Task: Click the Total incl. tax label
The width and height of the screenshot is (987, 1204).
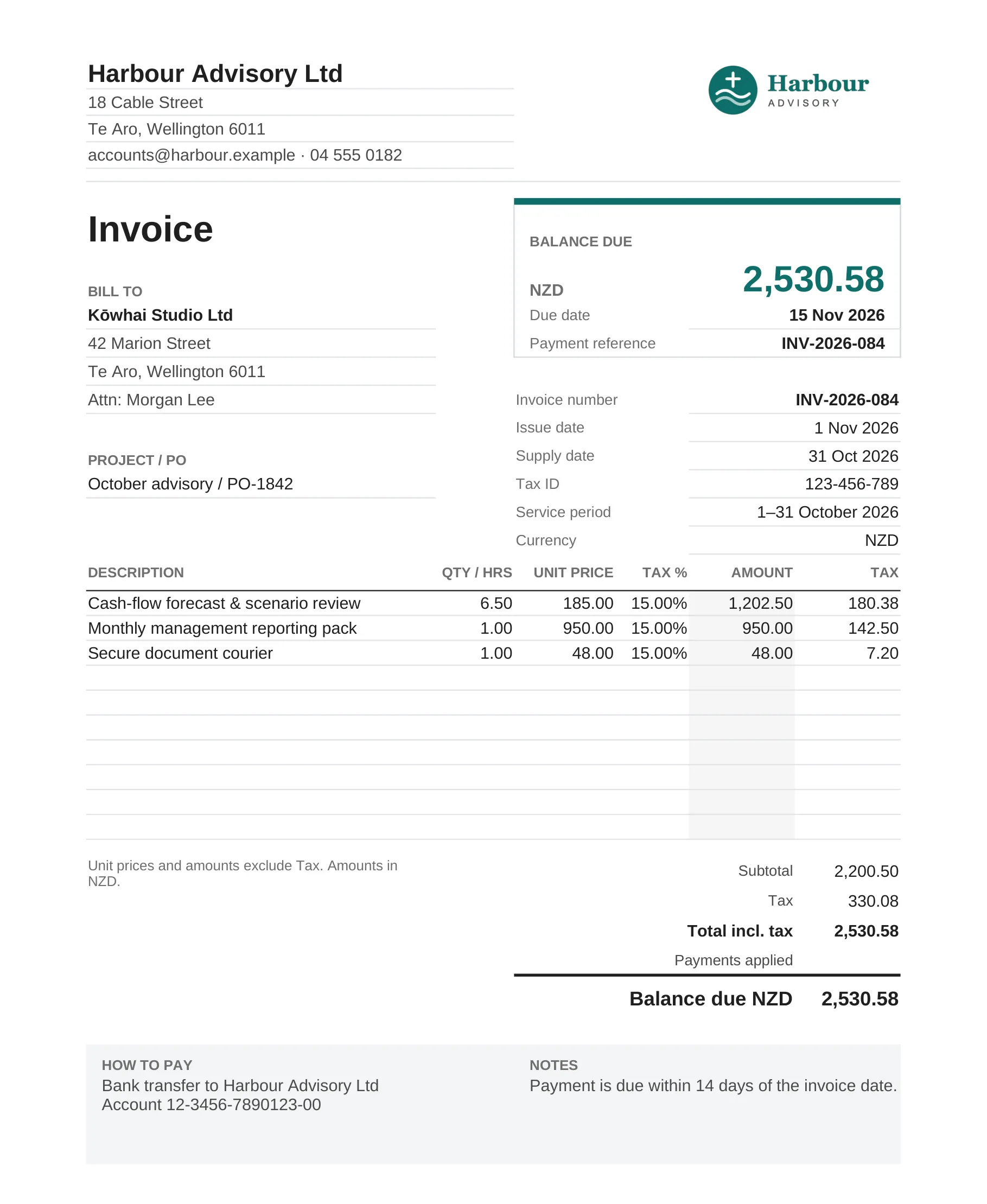Action: [740, 931]
